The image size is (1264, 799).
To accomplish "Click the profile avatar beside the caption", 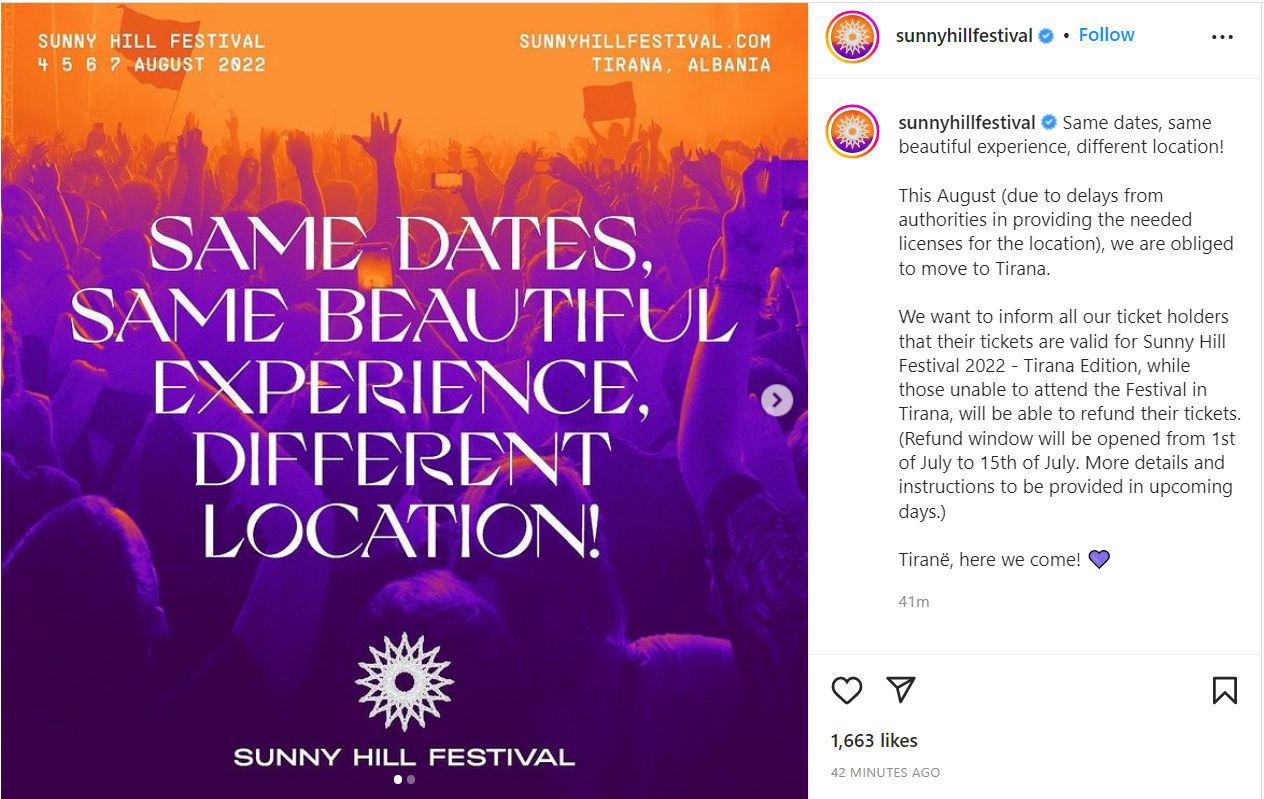I will pyautogui.click(x=852, y=131).
